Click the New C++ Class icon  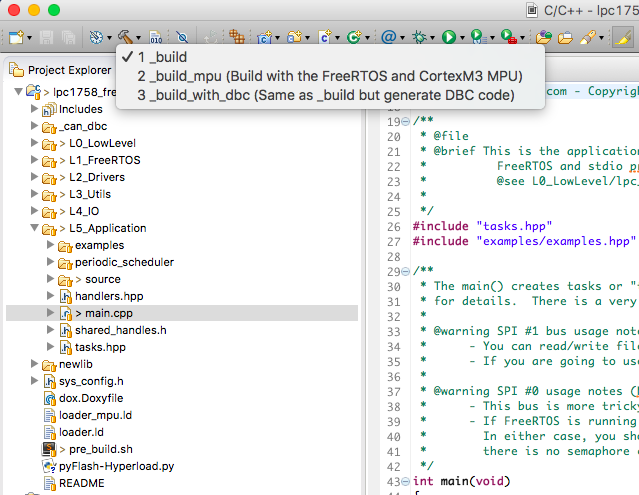click(x=354, y=37)
